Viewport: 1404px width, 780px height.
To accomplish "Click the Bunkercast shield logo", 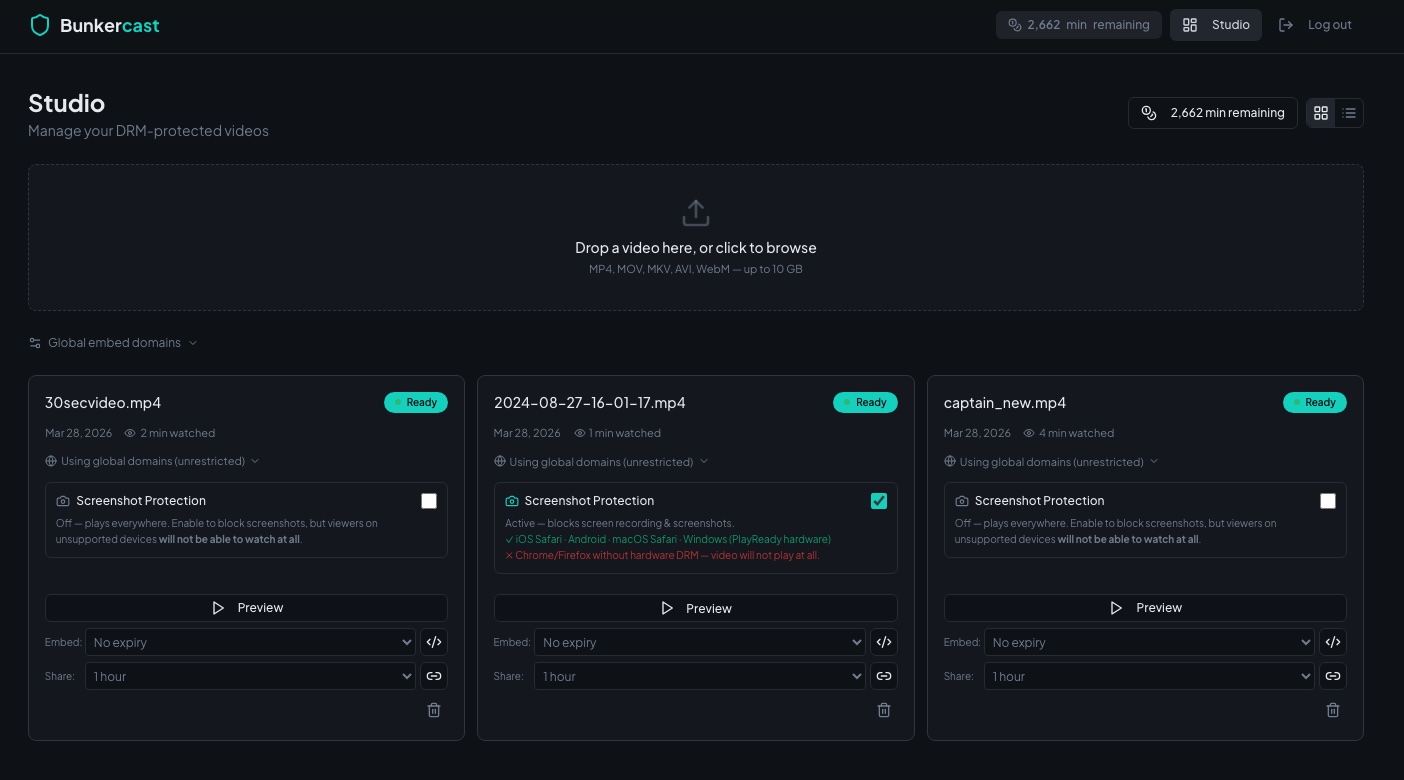I will click(x=40, y=25).
